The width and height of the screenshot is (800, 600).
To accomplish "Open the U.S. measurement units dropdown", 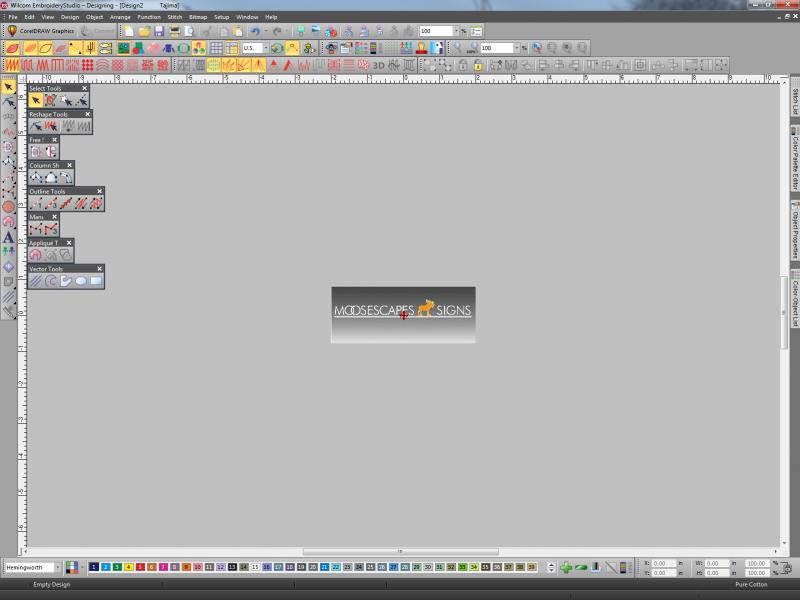I will (x=265, y=48).
